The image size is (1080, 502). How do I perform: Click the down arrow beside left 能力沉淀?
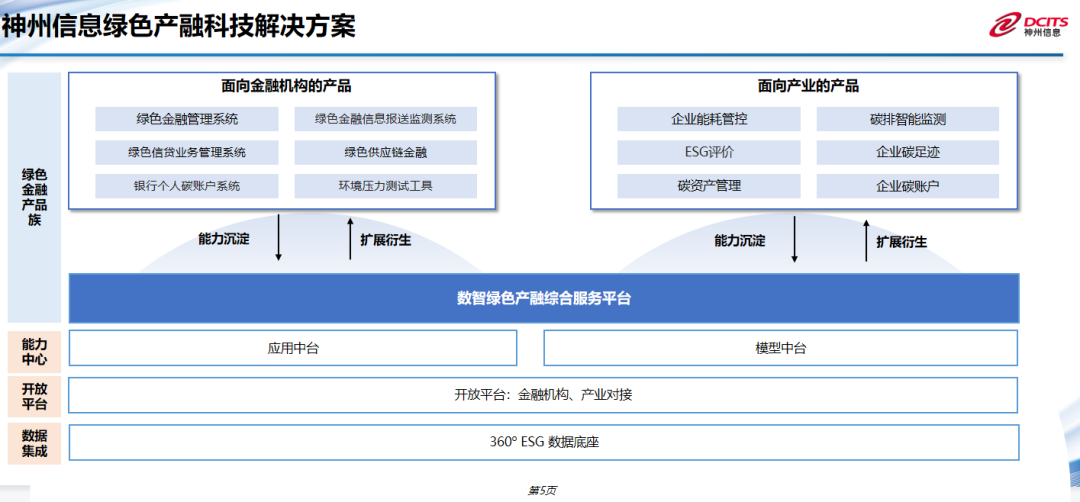[278, 240]
